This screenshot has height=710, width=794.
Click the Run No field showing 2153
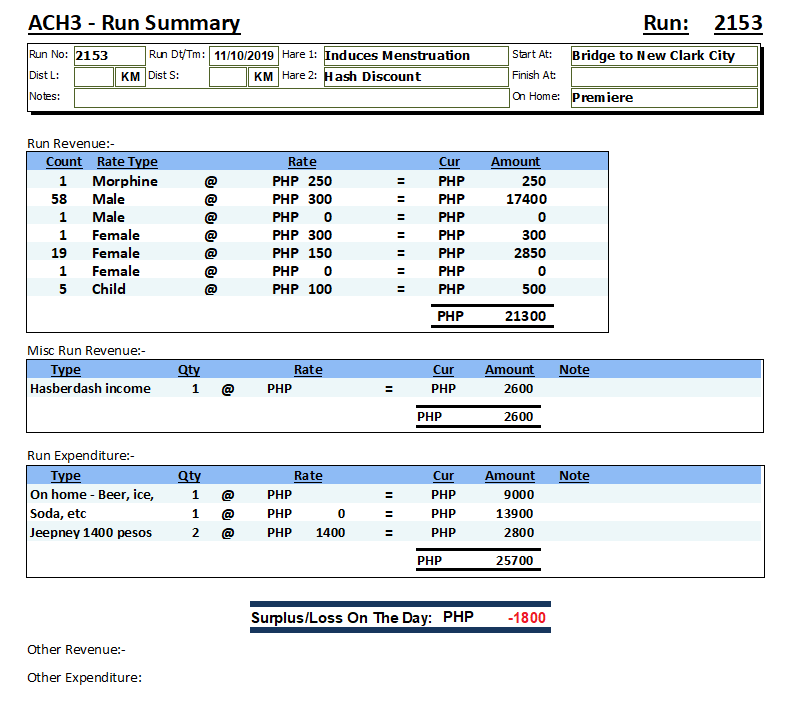coord(108,56)
